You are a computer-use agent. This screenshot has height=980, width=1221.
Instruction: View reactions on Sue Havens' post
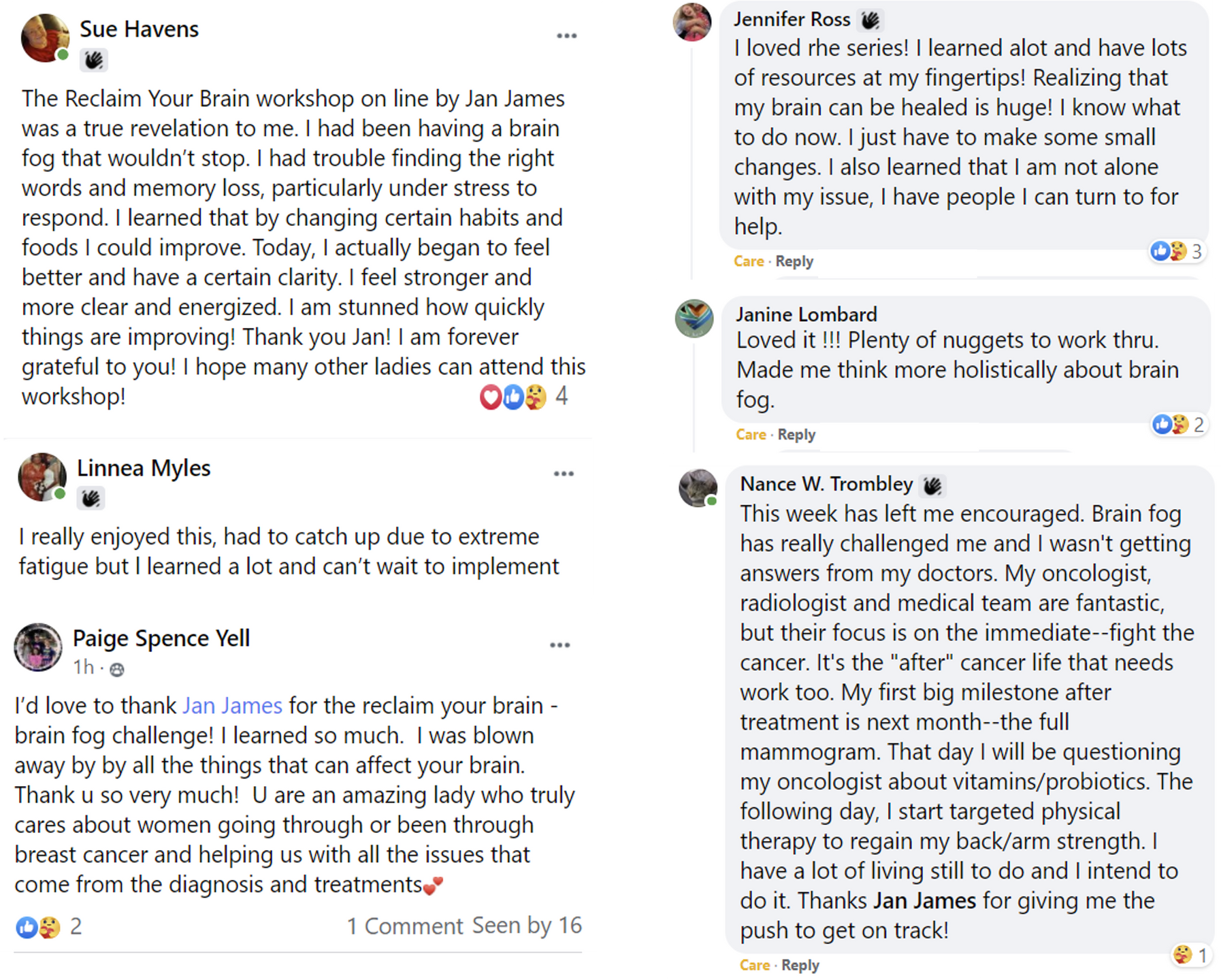point(521,397)
